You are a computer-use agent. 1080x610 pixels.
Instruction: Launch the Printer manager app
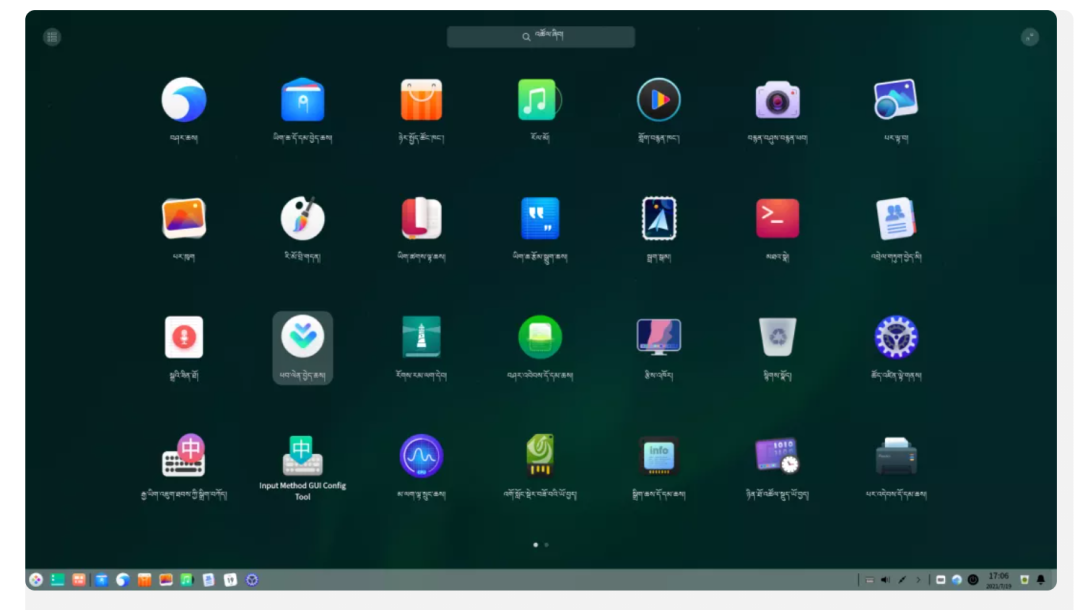(895, 456)
